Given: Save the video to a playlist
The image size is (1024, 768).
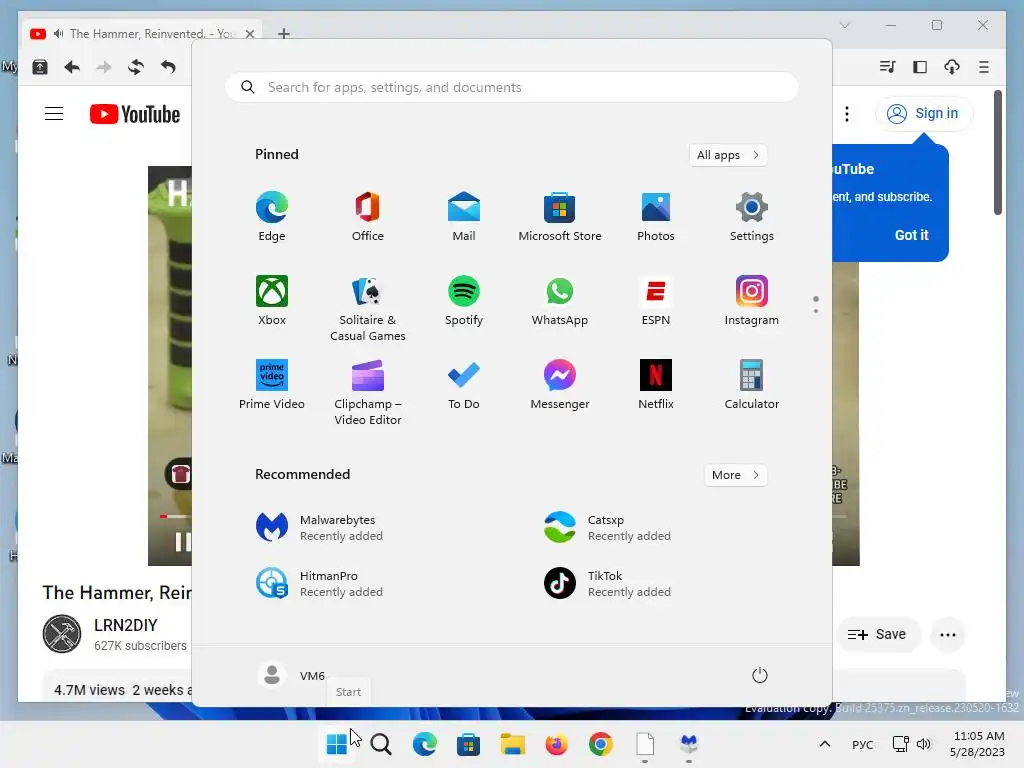Looking at the screenshot, I should [x=877, y=634].
